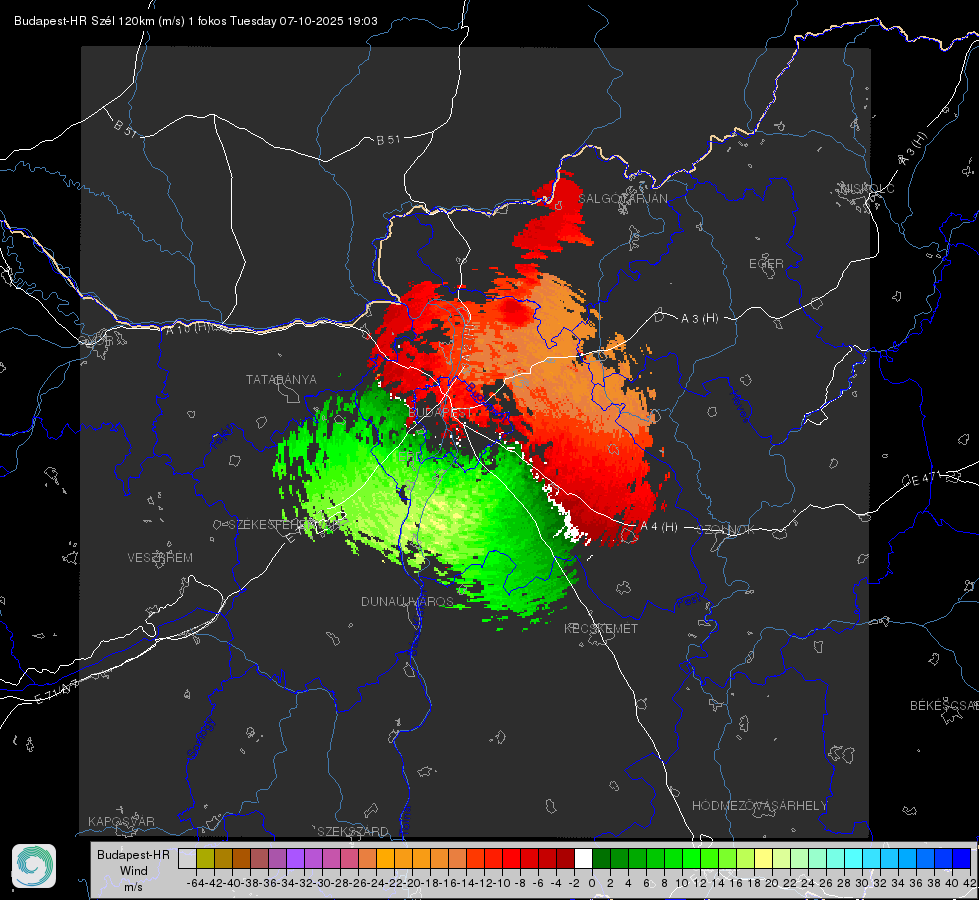Select the lime swatch between 14 and 16
Screen dimensions: 979x900
(x=727, y=858)
